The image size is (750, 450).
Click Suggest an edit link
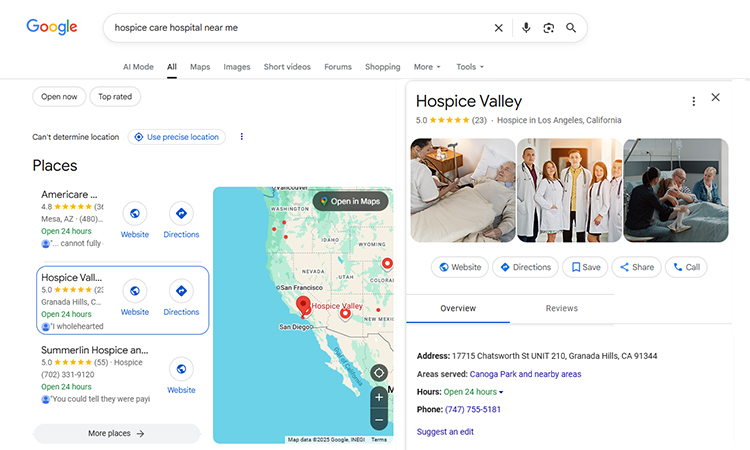click(x=445, y=432)
